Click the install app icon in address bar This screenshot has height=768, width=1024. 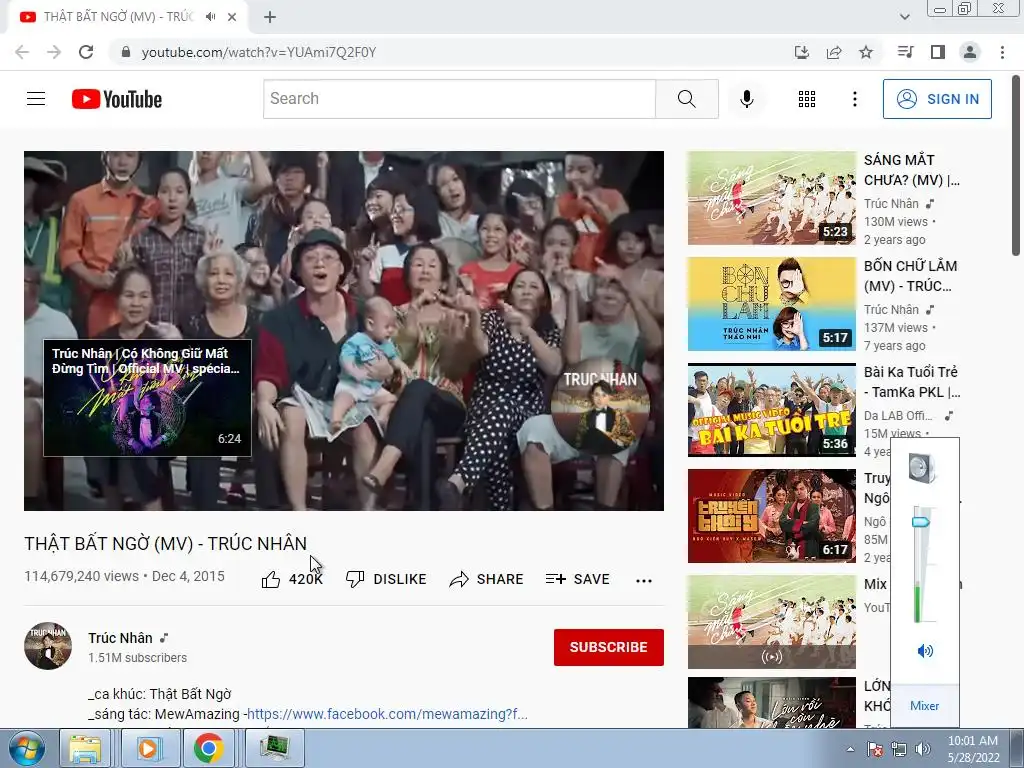click(801, 52)
